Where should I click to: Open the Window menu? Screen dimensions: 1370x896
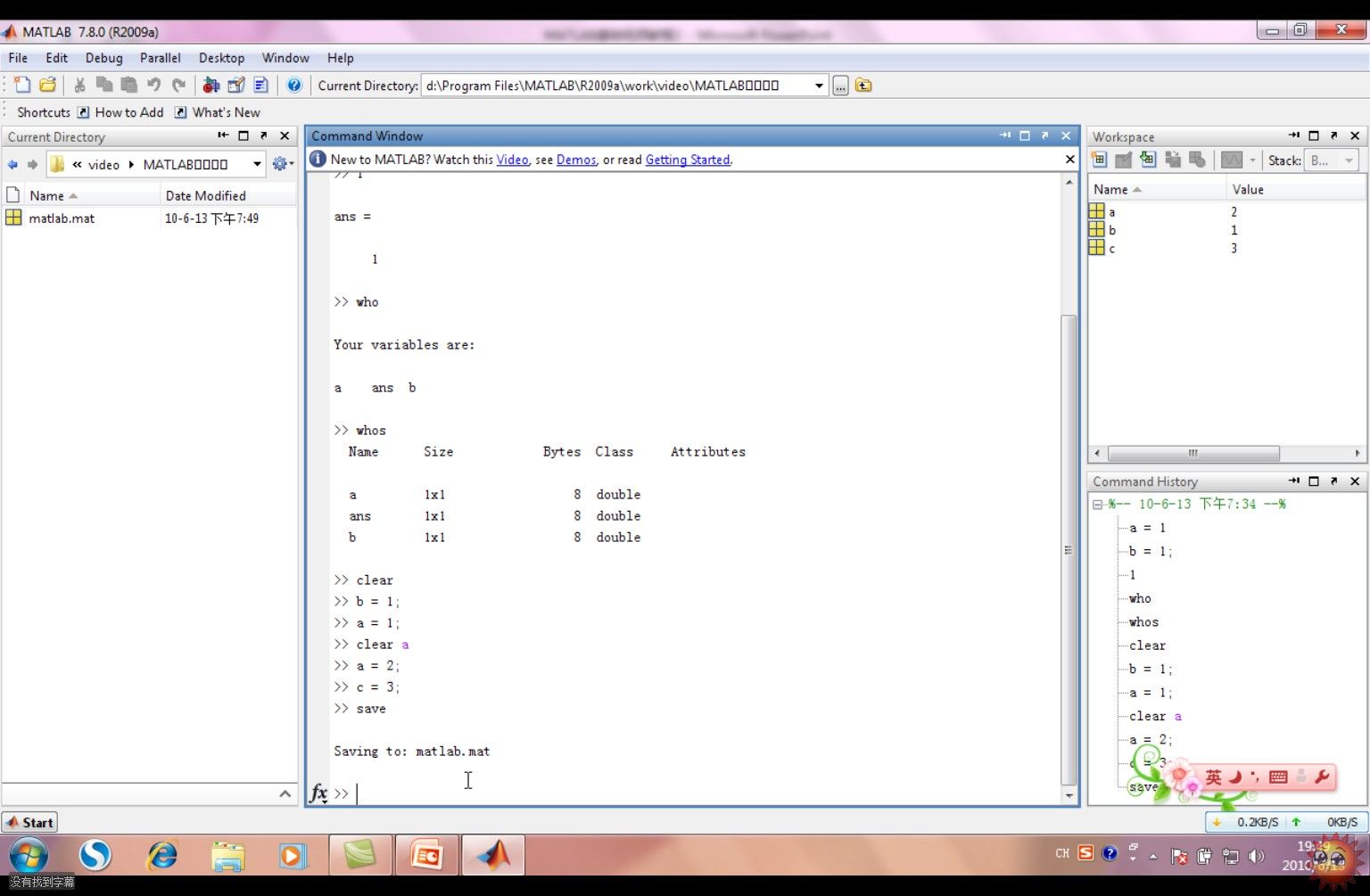tap(285, 58)
